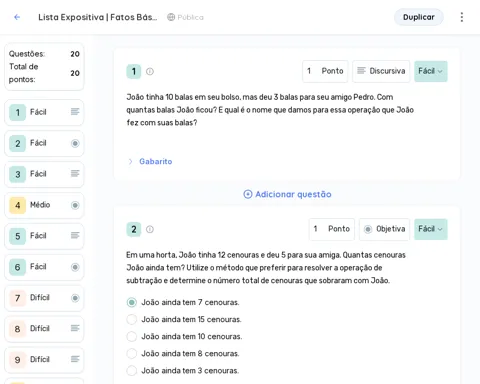Click the Total de pontos label
Image resolution: width=480 pixels, height=384 pixels.
pyautogui.click(x=24, y=73)
